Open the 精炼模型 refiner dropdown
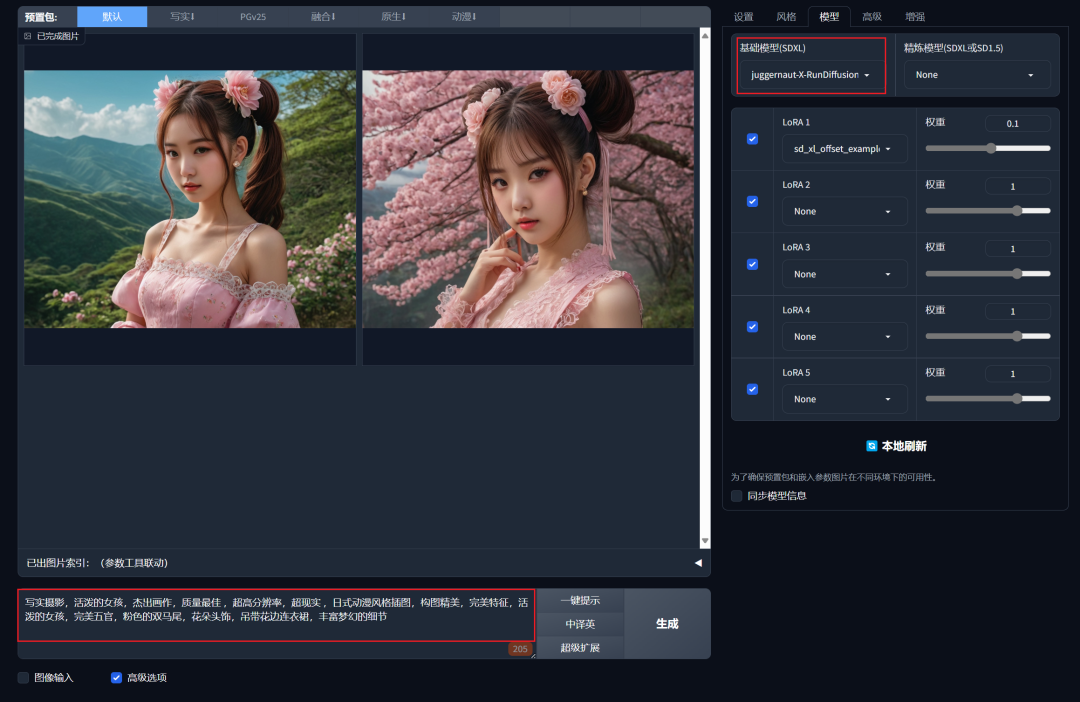 click(x=977, y=74)
